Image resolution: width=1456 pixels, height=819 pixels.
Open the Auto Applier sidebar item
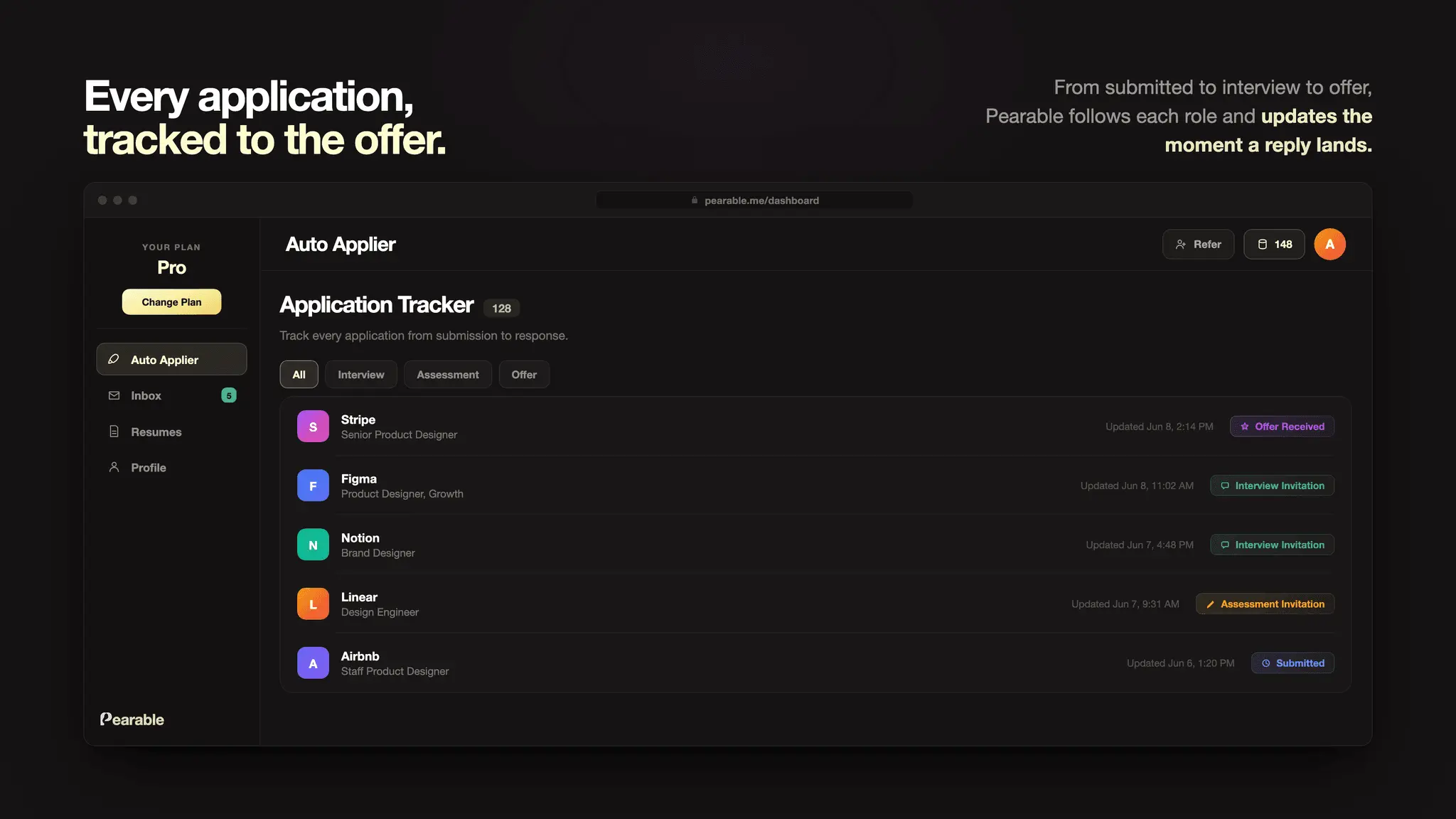[x=171, y=359]
